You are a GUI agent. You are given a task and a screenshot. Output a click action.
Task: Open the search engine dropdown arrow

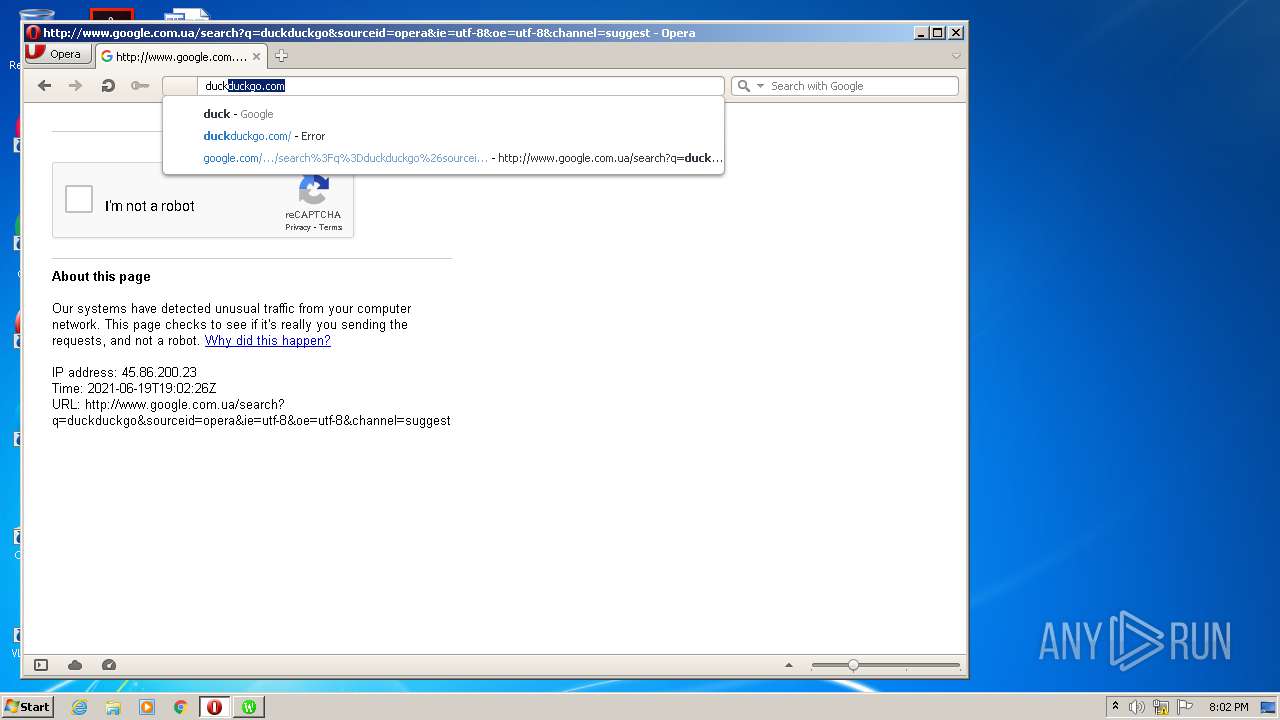760,86
